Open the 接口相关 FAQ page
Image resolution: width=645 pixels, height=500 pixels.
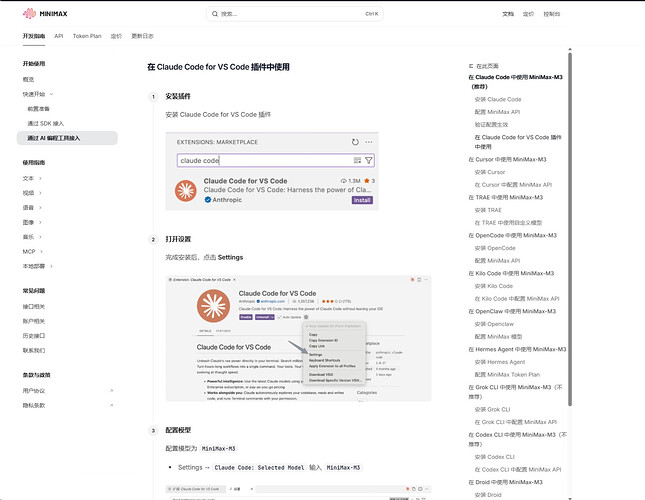pyautogui.click(x=34, y=307)
